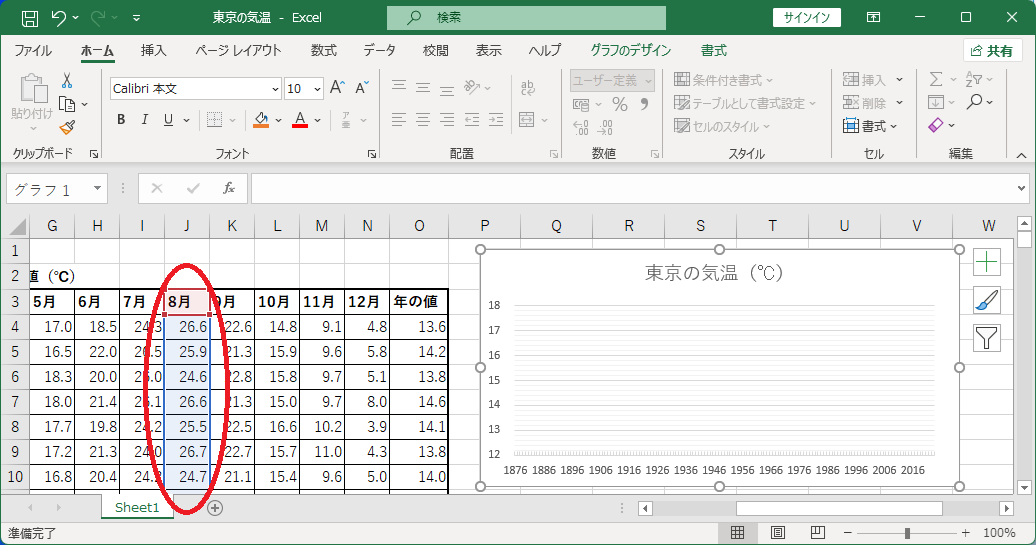
Task: Align text right
Action: pos(447,120)
